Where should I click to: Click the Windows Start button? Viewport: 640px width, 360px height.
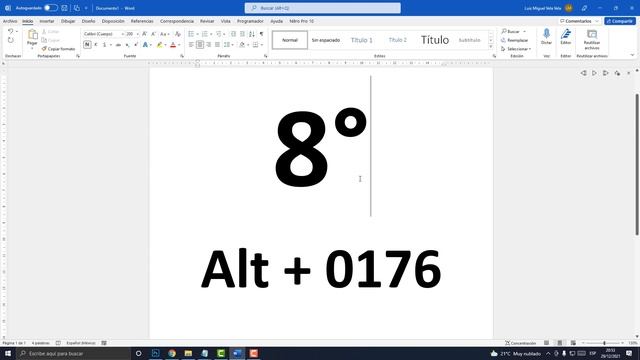pyautogui.click(x=8, y=353)
